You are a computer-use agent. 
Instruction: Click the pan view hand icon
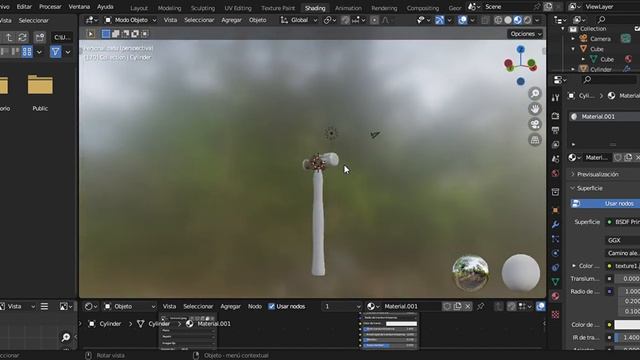tap(535, 109)
